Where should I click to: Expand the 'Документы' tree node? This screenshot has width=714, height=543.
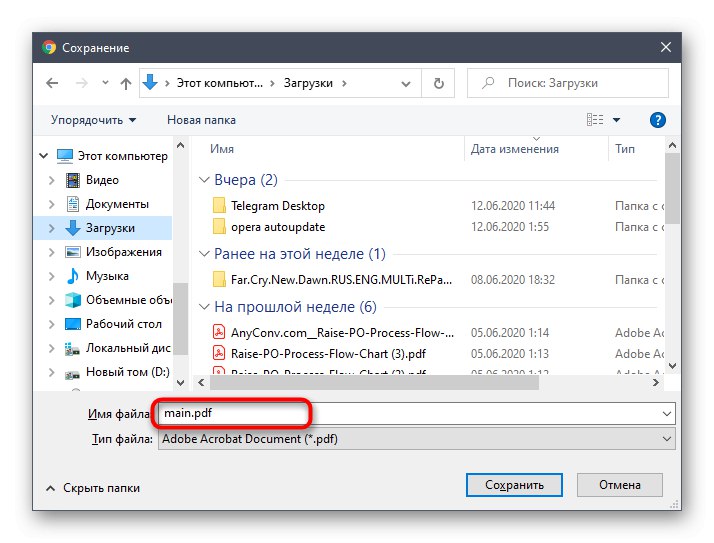[51, 204]
